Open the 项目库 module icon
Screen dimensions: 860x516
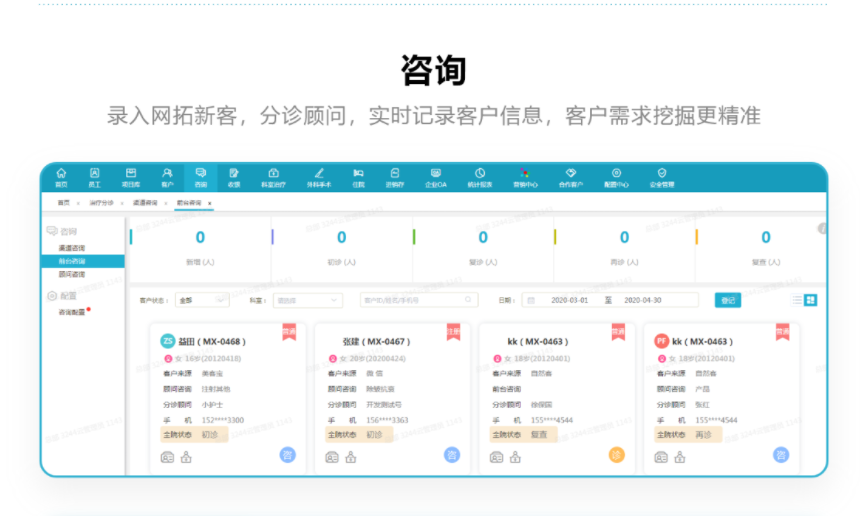(x=131, y=178)
